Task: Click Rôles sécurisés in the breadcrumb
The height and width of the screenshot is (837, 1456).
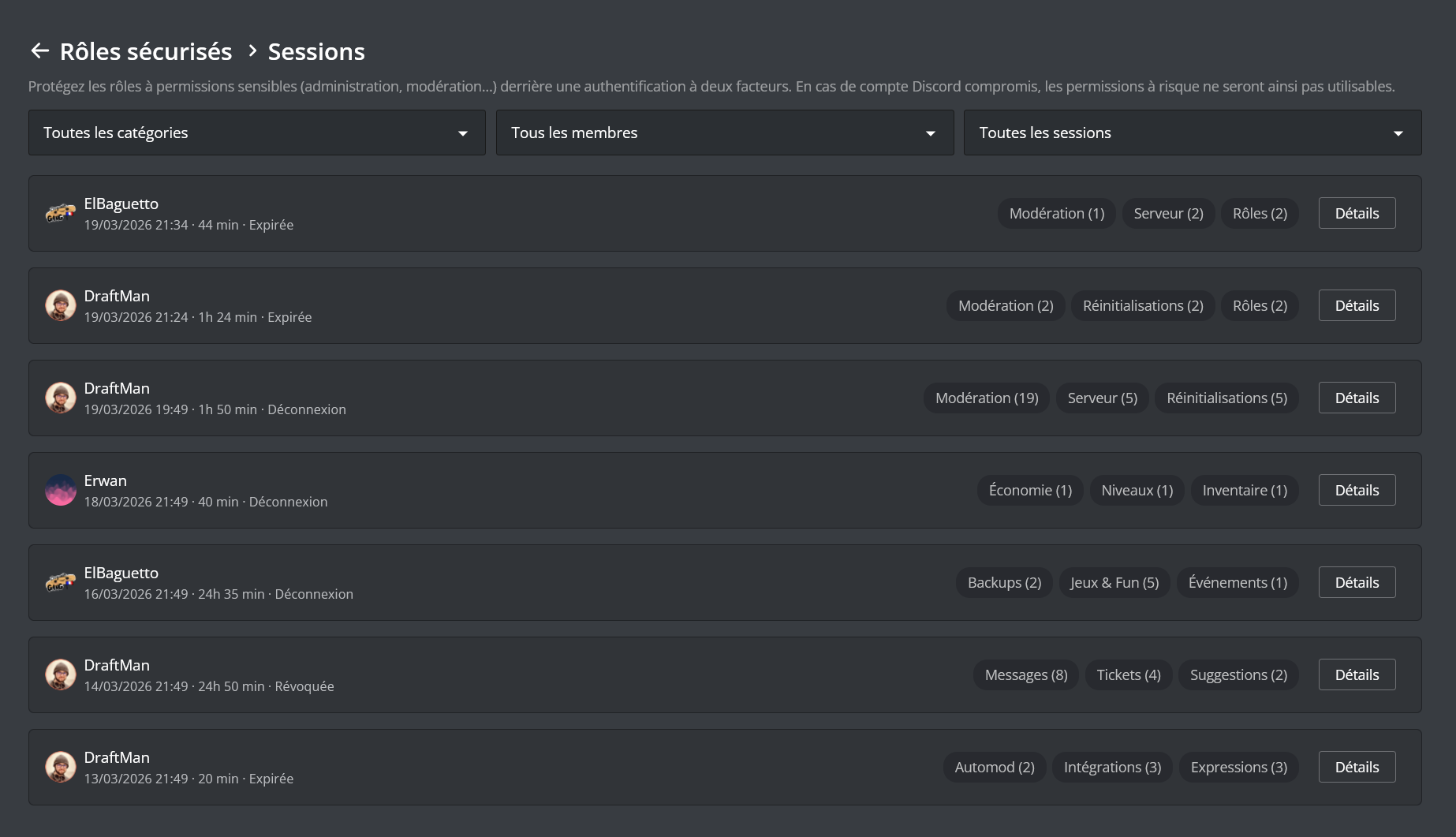Action: tap(146, 50)
